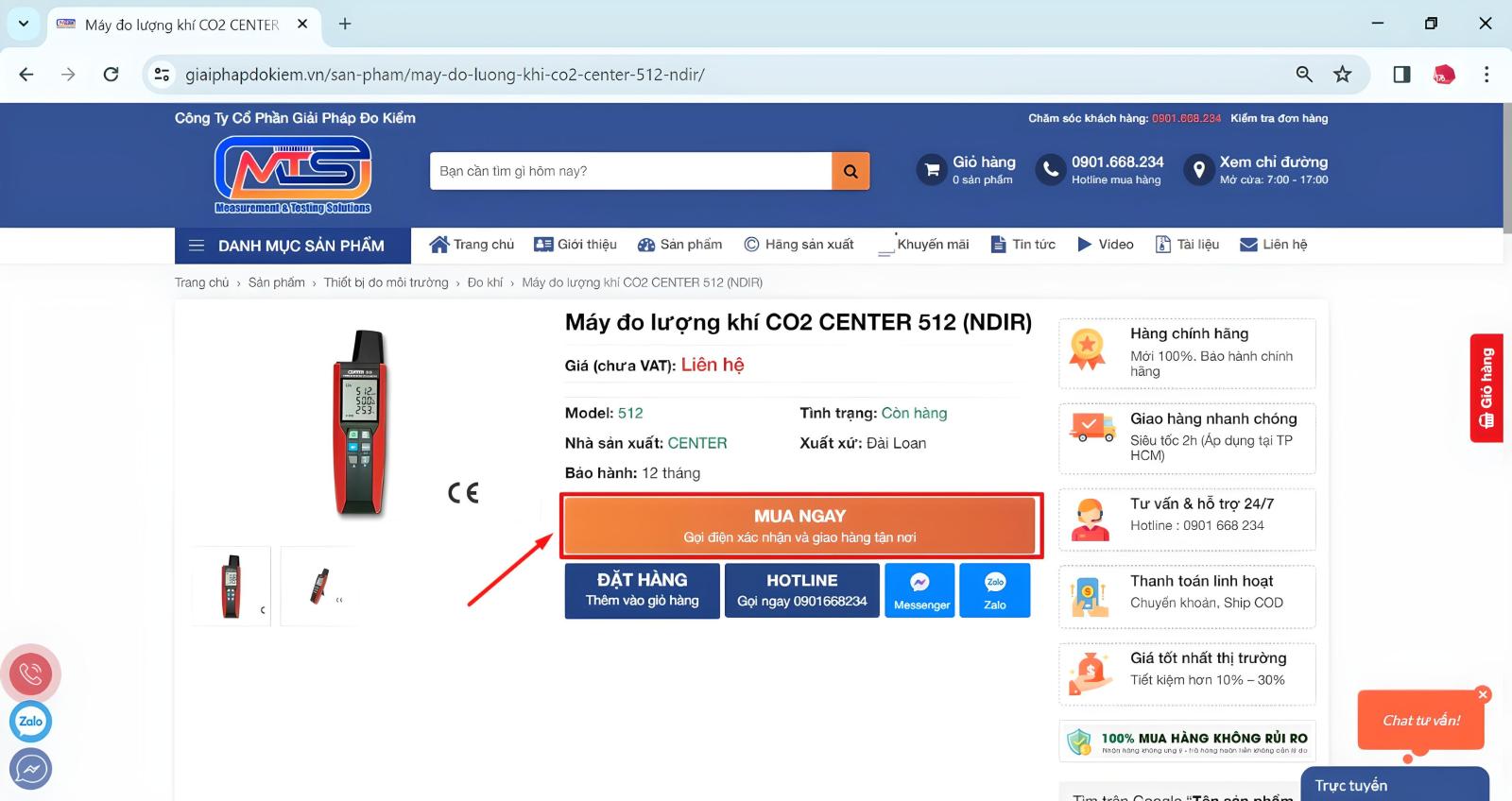Screen dimensions: 1512x801
Task: Click 100% mua hàng không rủi ro banner
Action: [1187, 741]
